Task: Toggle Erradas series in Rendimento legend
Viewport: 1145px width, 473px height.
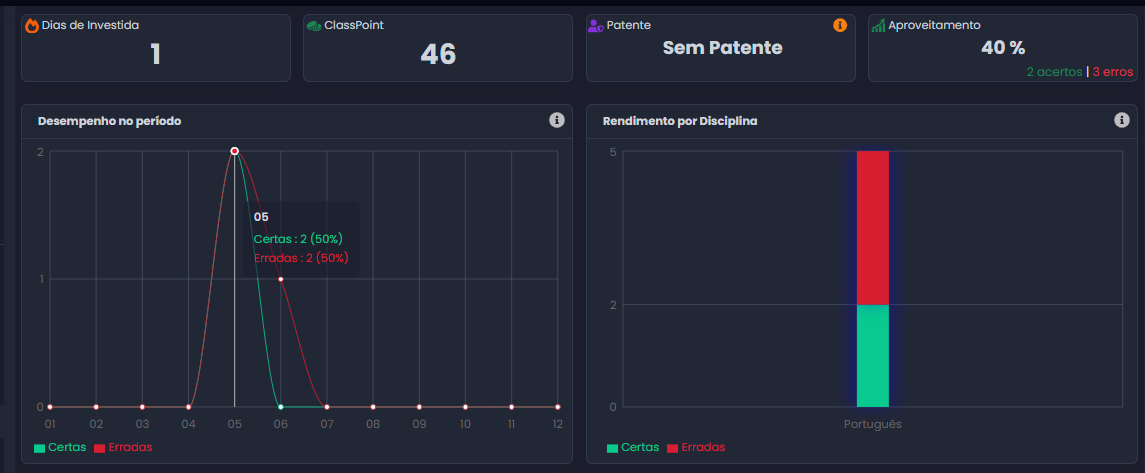Action: (x=695, y=447)
